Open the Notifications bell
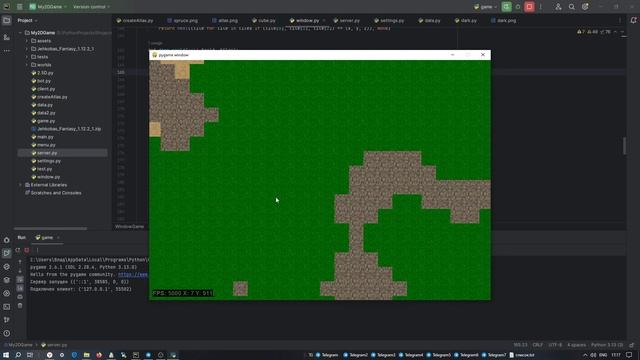Viewport: 640px width, 360px height. (633, 20)
